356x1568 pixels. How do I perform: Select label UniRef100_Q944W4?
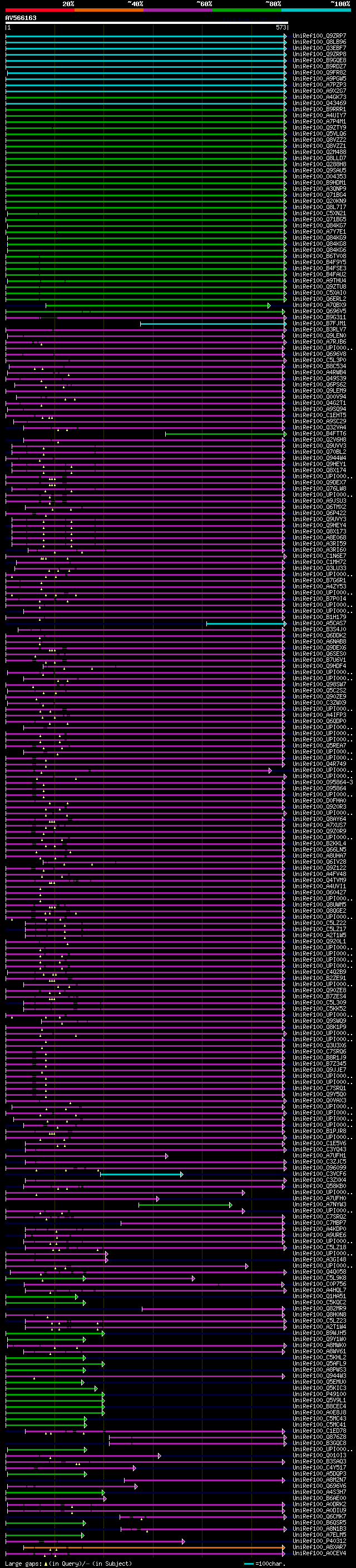pos(319,458)
